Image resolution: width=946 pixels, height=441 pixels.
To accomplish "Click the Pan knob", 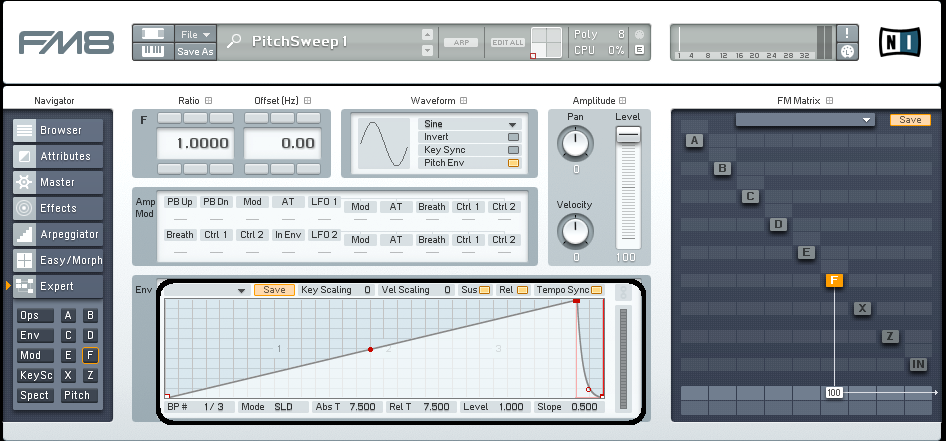I will coord(576,144).
